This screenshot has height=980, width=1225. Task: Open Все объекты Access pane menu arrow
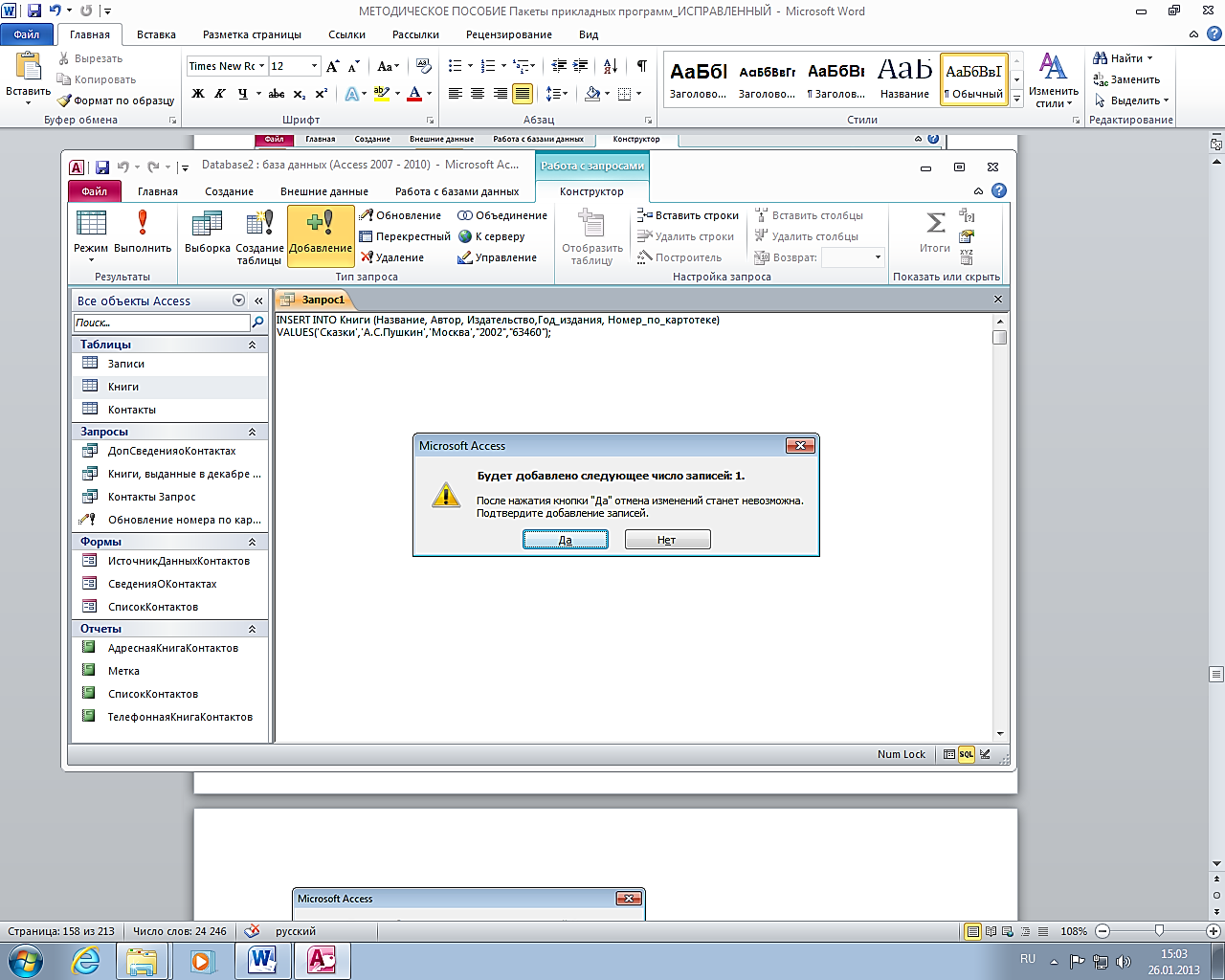(239, 301)
